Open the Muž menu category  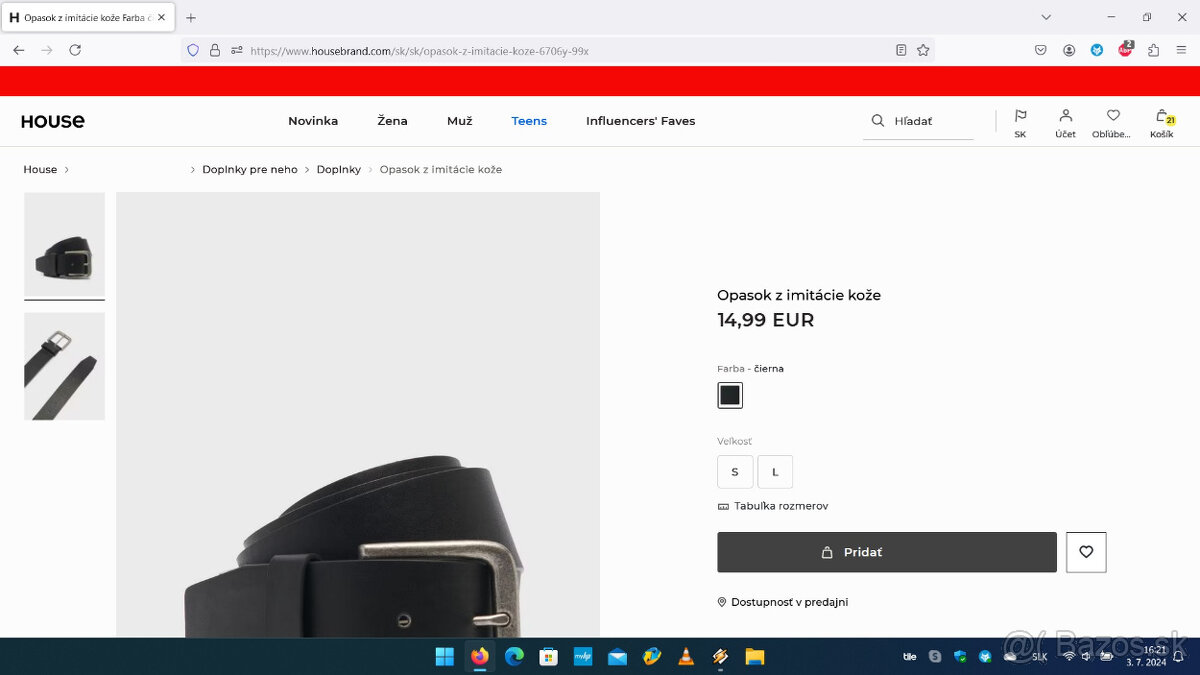(x=459, y=121)
